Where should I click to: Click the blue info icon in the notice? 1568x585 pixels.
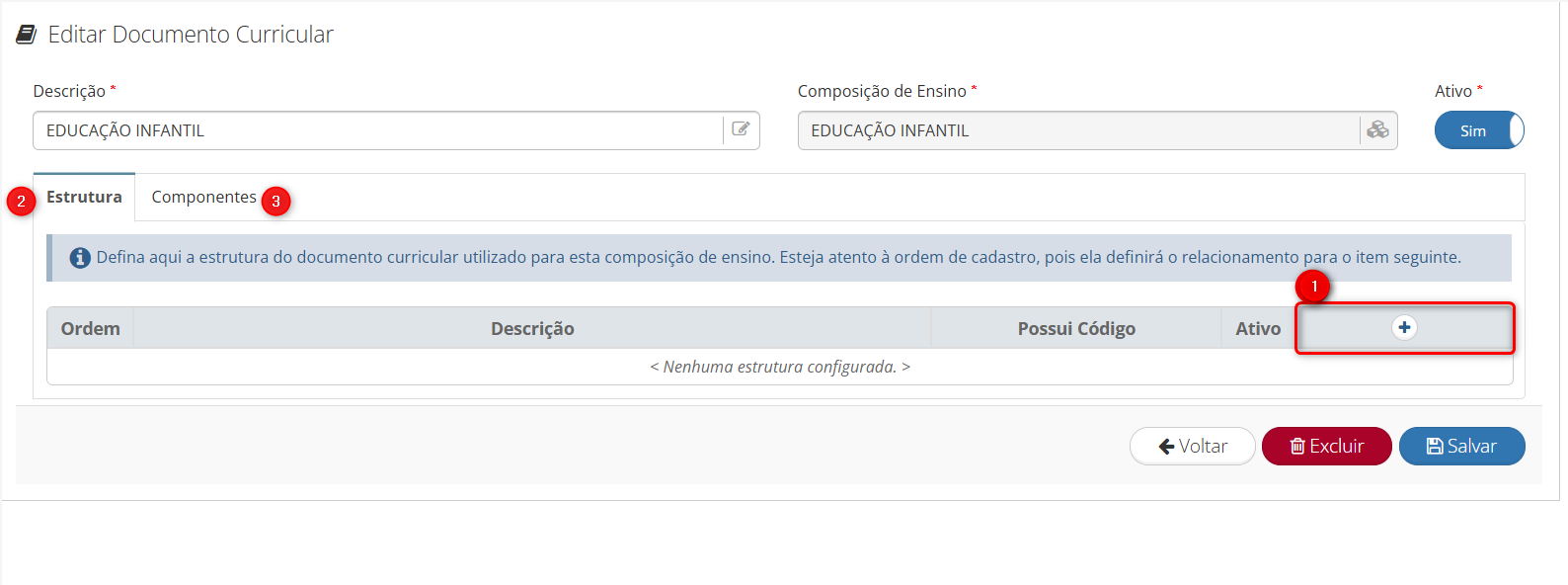(80, 258)
